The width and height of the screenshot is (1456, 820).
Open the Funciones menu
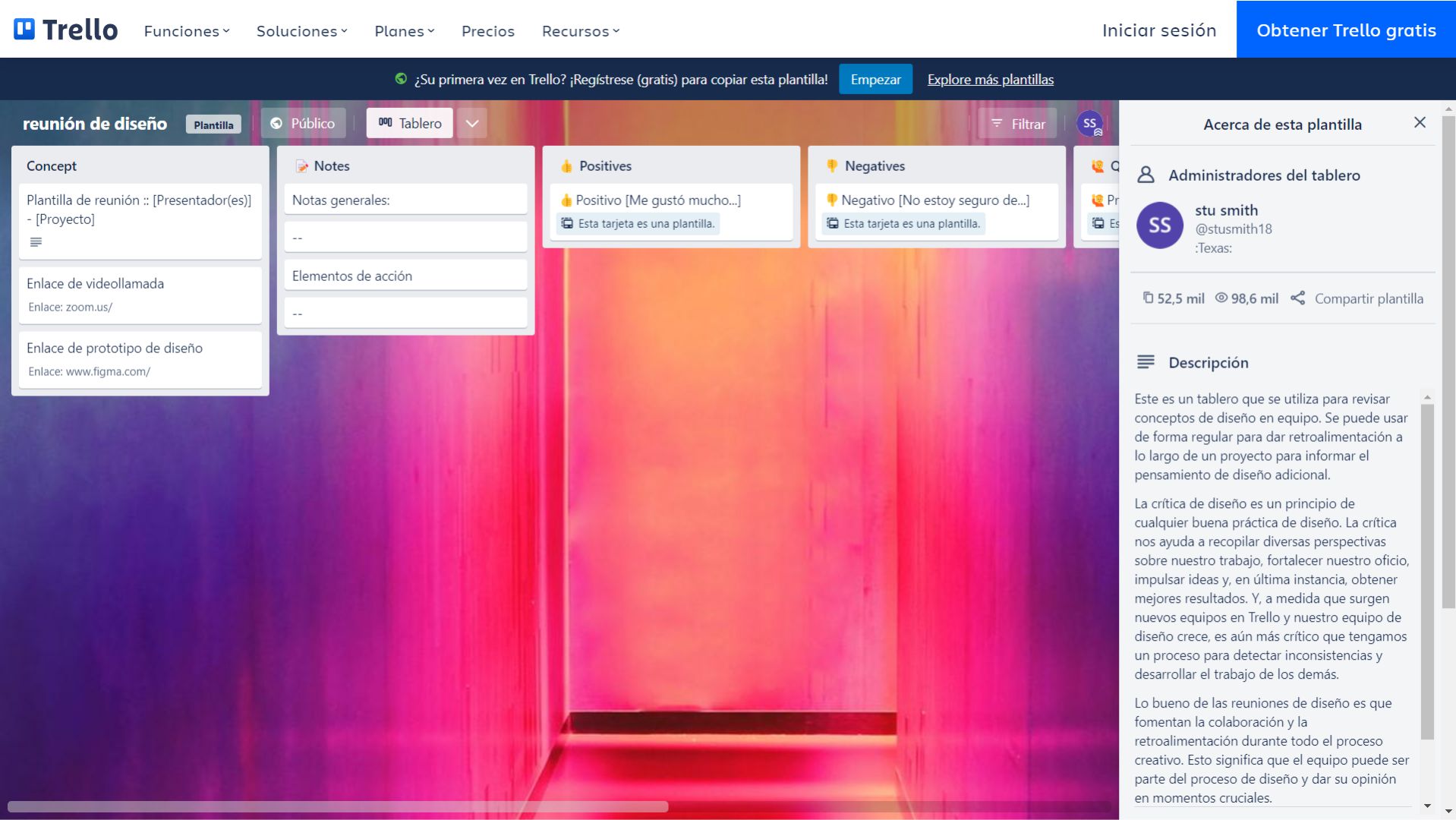187,31
